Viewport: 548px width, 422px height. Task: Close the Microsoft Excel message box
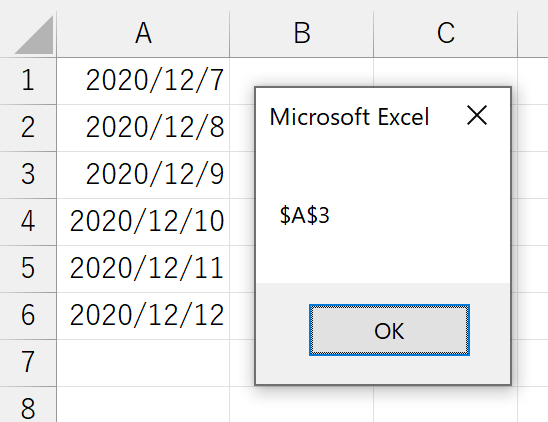click(477, 115)
